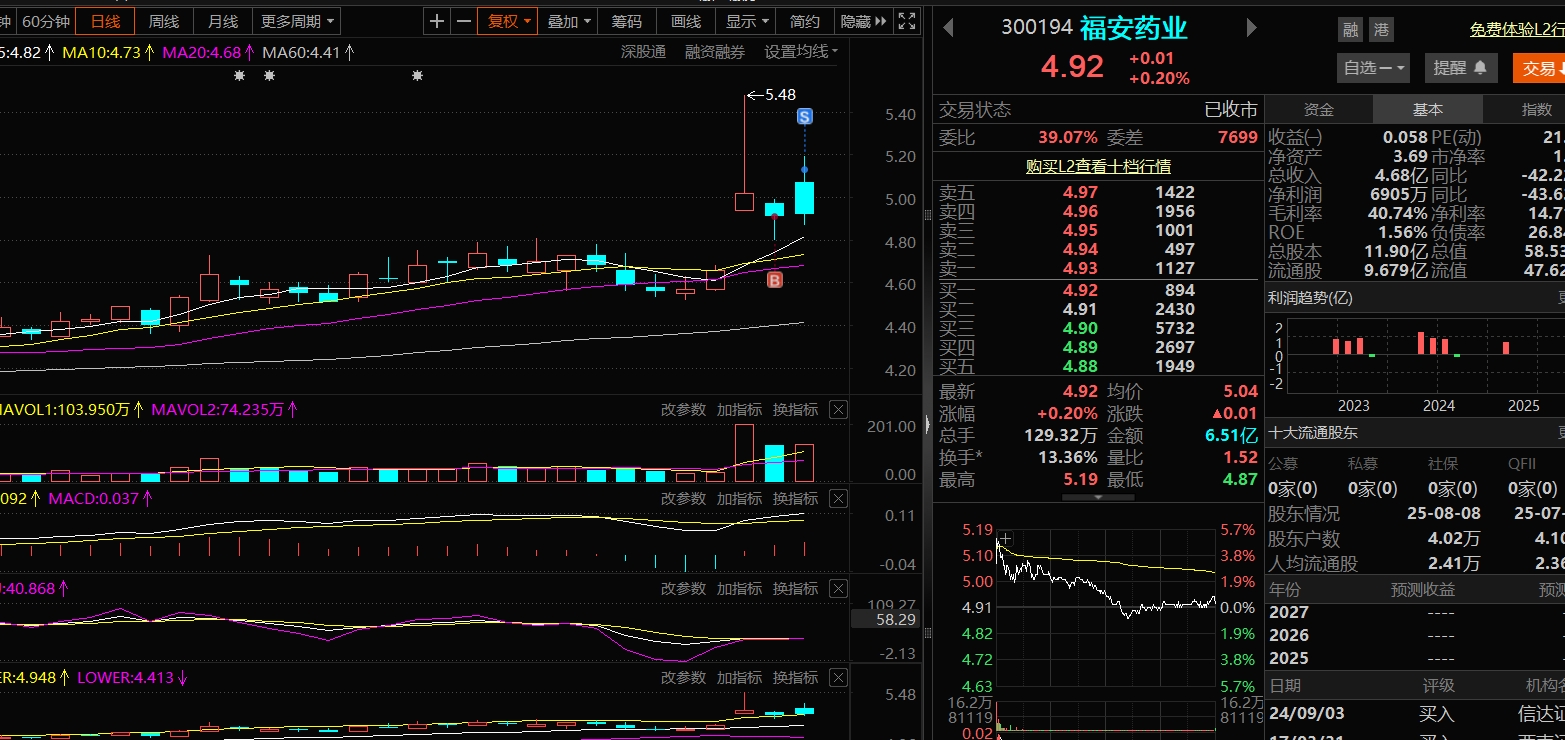The image size is (1565, 740).
Task: Click 改参数 in MACD panel
Action: click(683, 498)
